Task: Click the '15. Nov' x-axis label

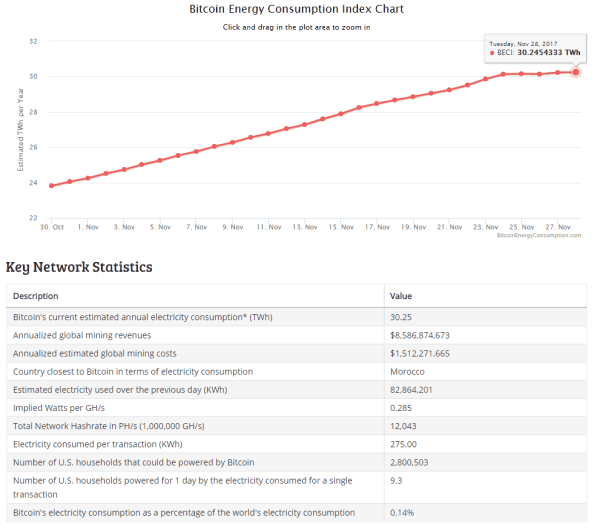Action: coord(341,227)
